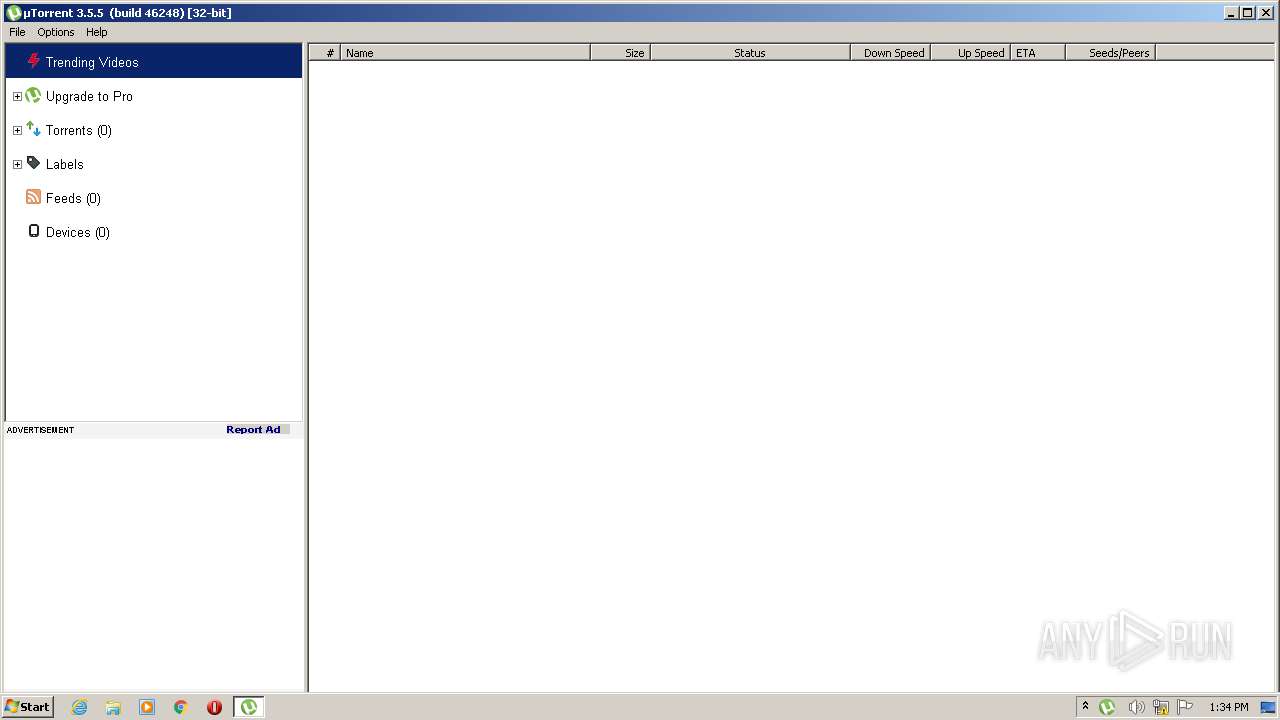Screen dimensions: 1280x720
Task: Select Devices (0) in sidebar
Action: 78,232
